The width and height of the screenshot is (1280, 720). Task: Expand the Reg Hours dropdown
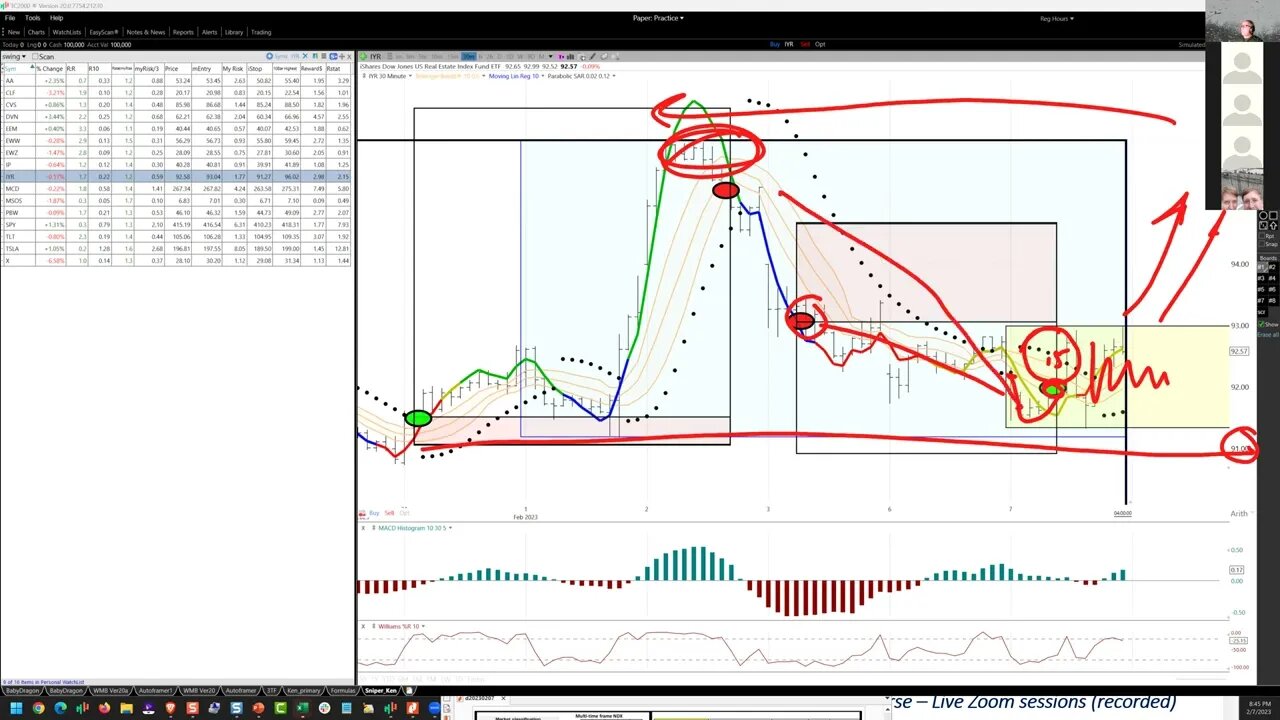(1057, 18)
